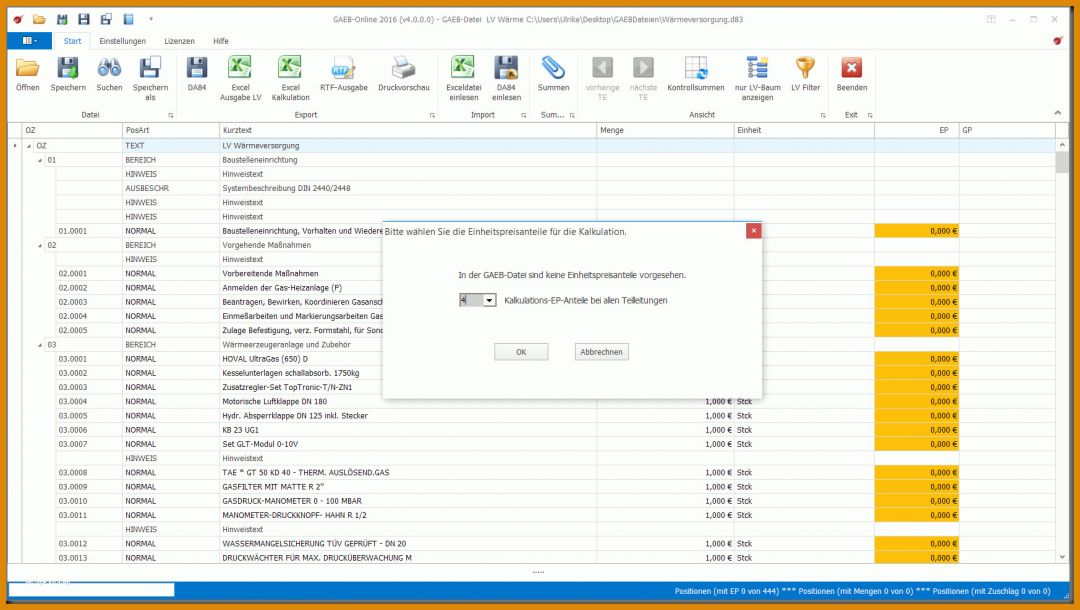
Task: Click the PosArt column header
Action: (x=171, y=130)
